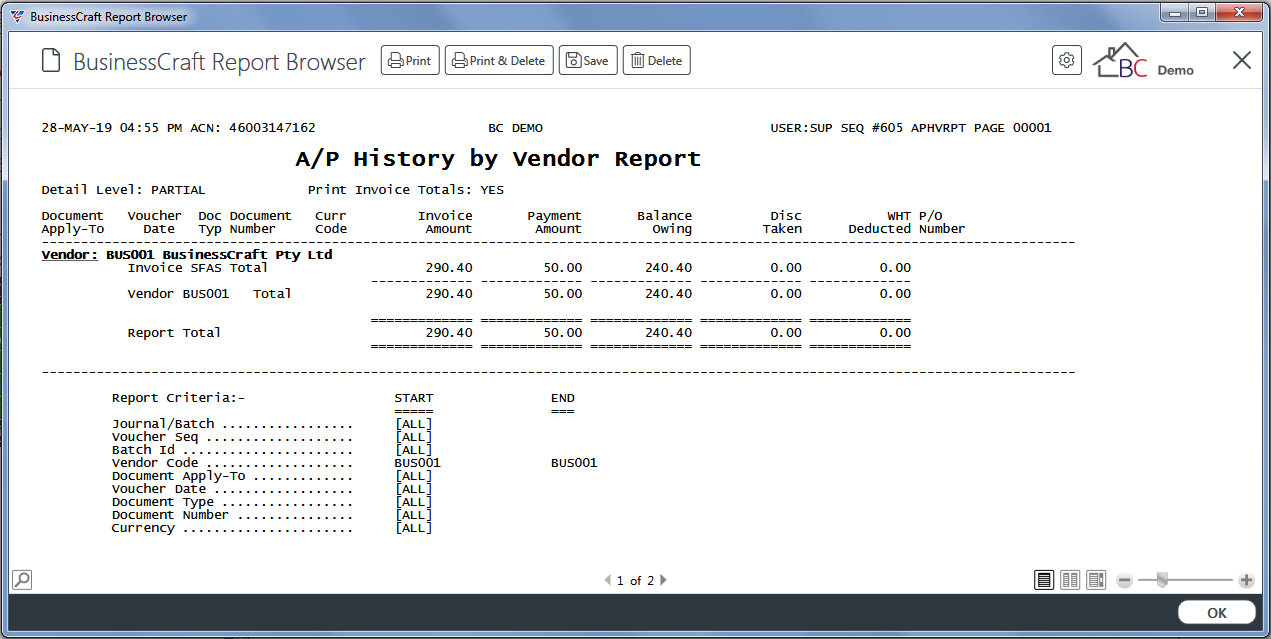The width and height of the screenshot is (1271, 639).
Task: Click Report Total balance owing 240.40
Action: [x=668, y=333]
